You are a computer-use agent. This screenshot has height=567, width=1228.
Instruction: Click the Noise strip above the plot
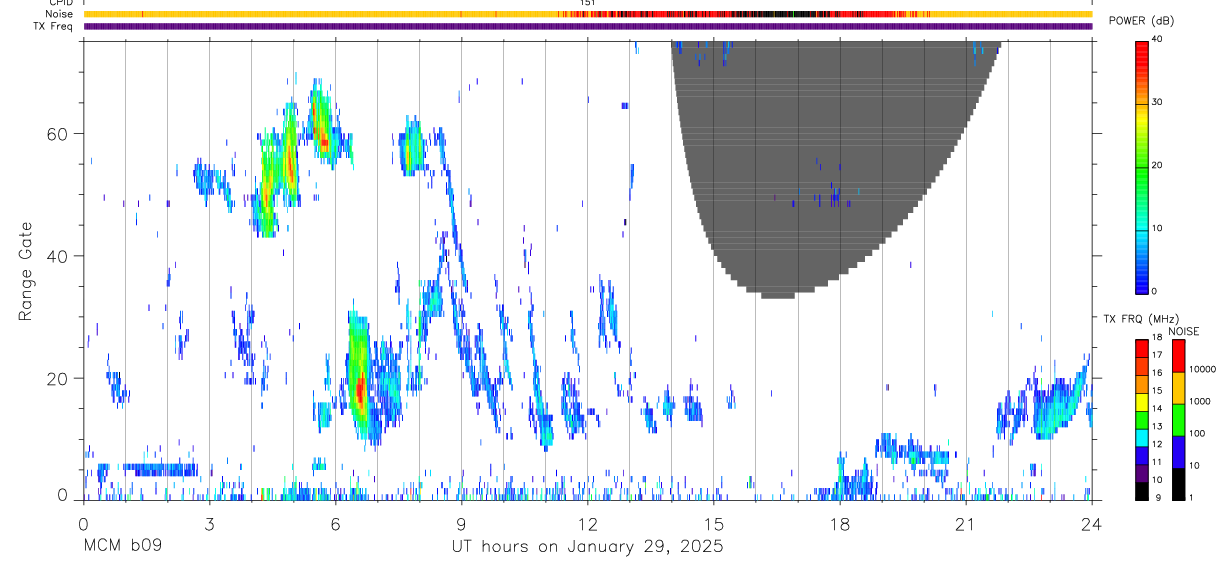(587, 14)
